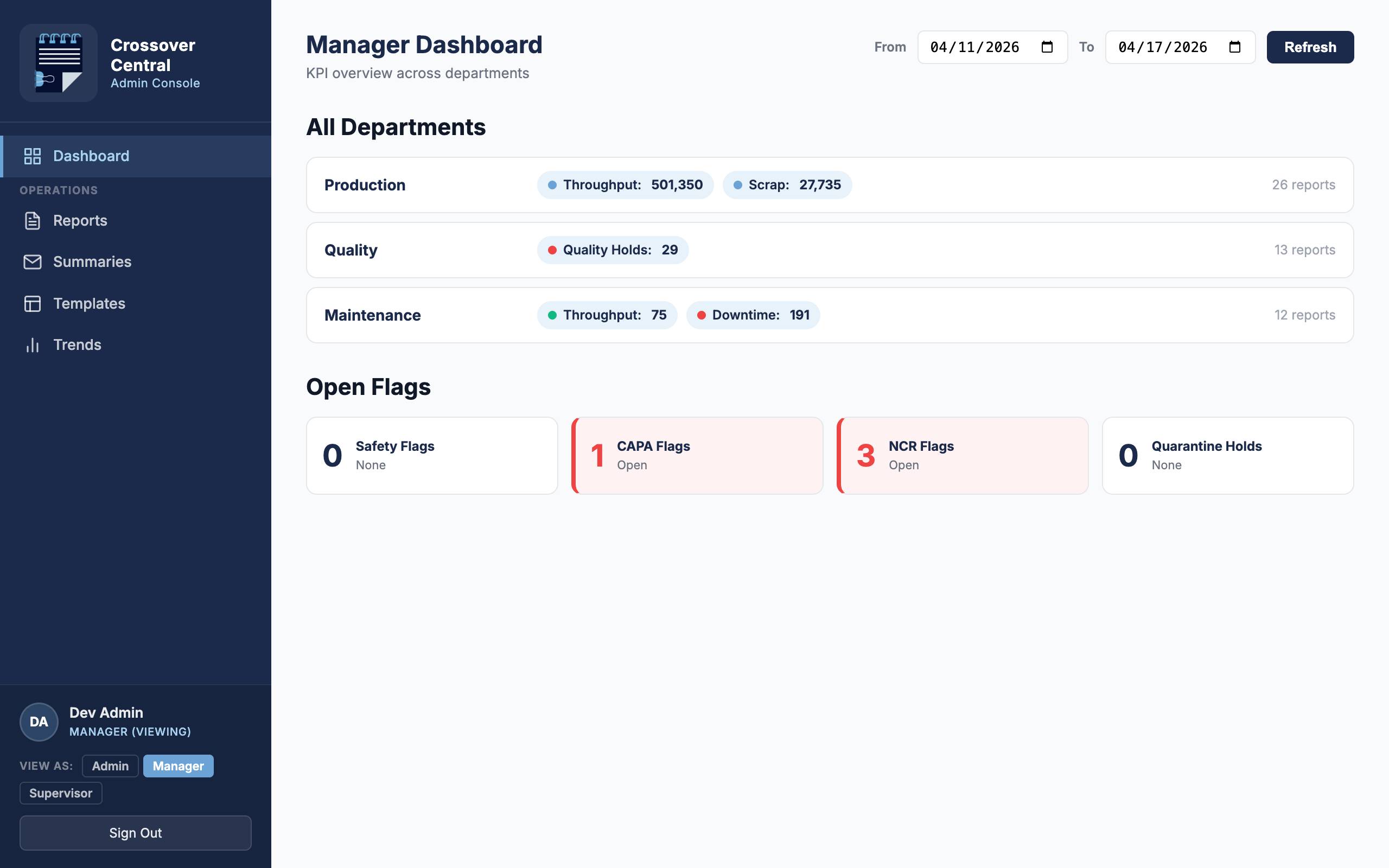Click the Admin Console subtitle
The image size is (1389, 868).
coord(155,83)
